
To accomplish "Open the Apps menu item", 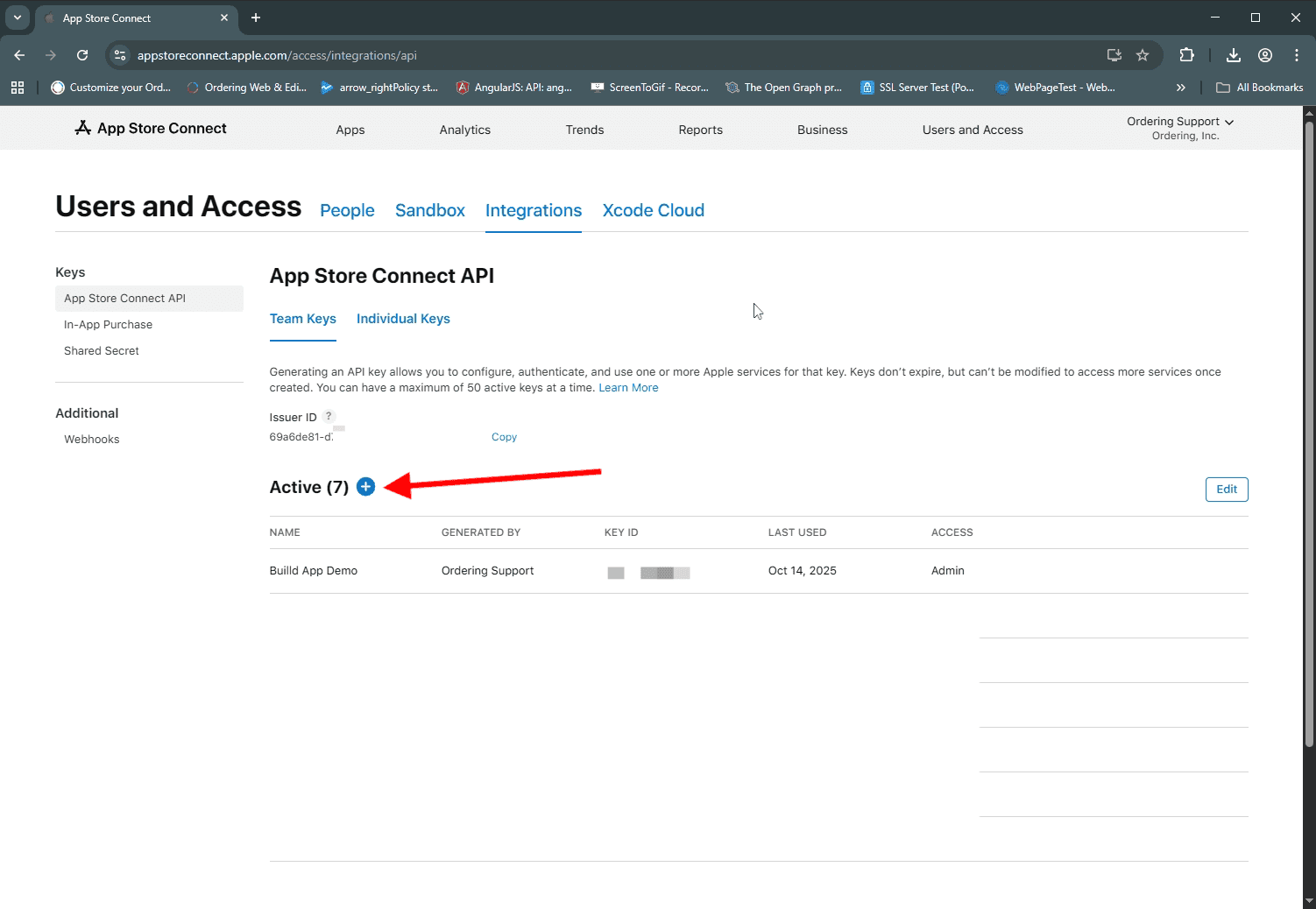I will pos(350,130).
